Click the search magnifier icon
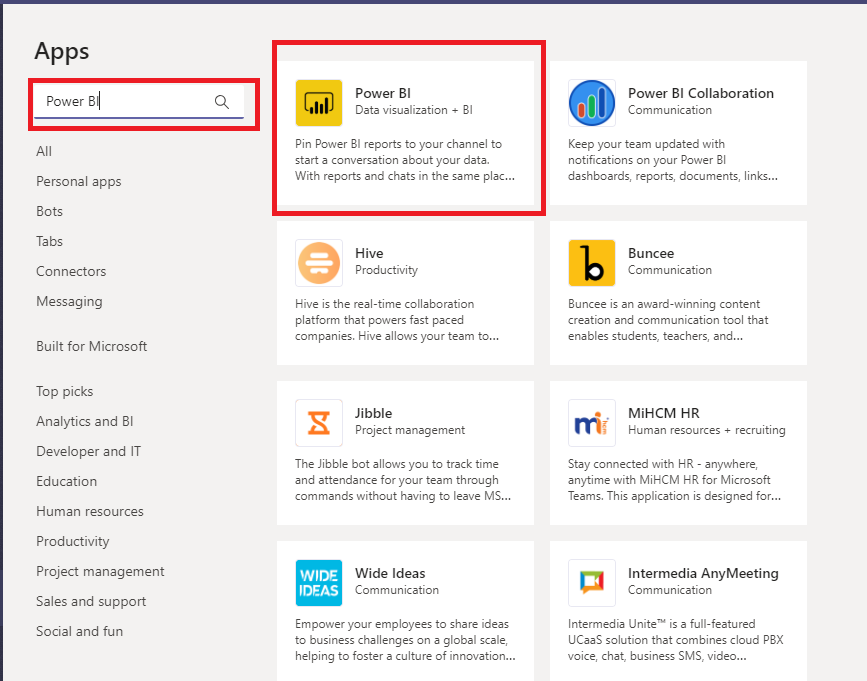 tap(222, 102)
